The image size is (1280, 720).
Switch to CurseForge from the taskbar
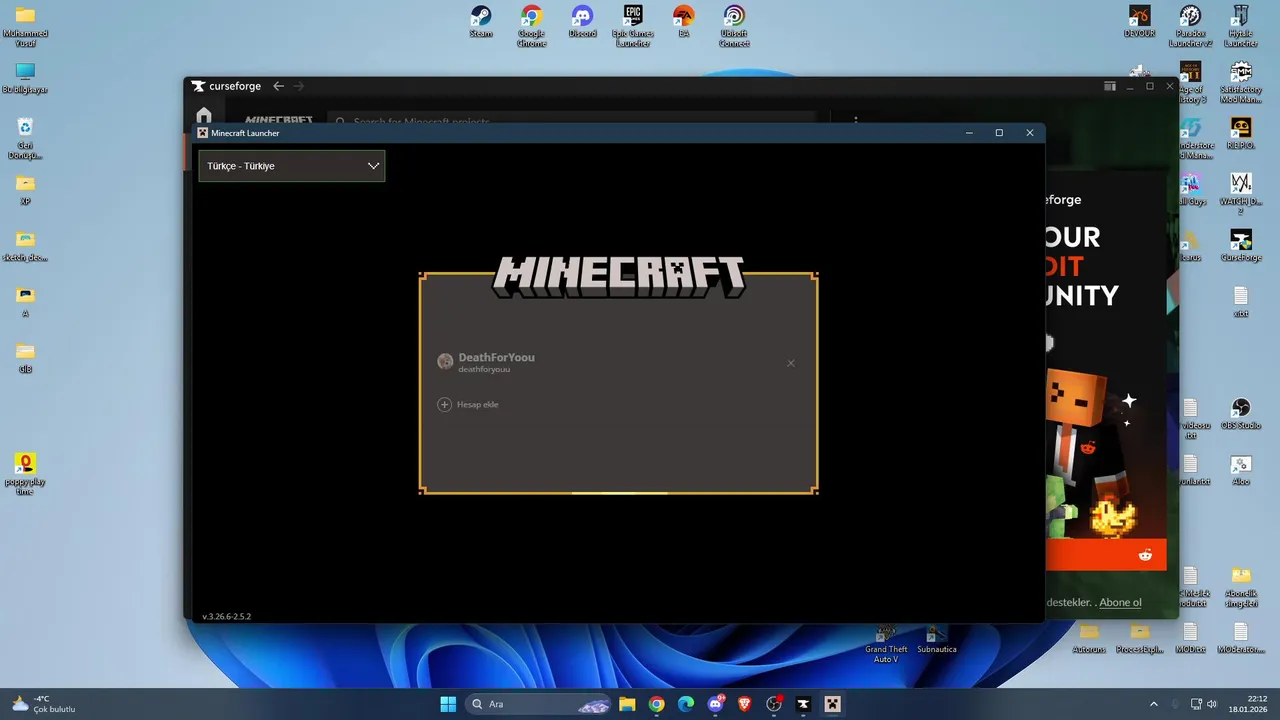click(x=803, y=704)
